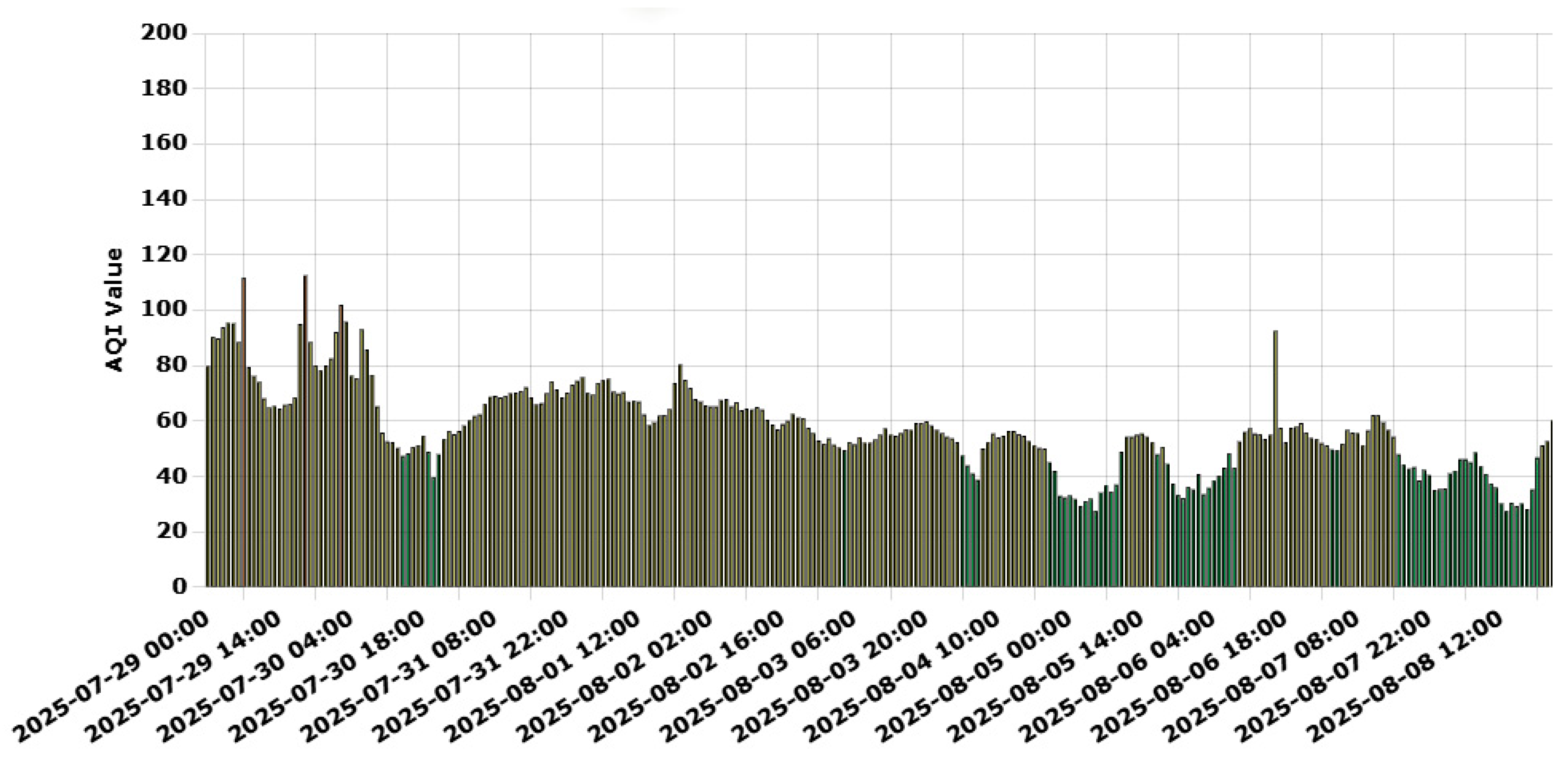
Task: Click the 2025-08-04 10:00 date label
Action: click(x=902, y=676)
